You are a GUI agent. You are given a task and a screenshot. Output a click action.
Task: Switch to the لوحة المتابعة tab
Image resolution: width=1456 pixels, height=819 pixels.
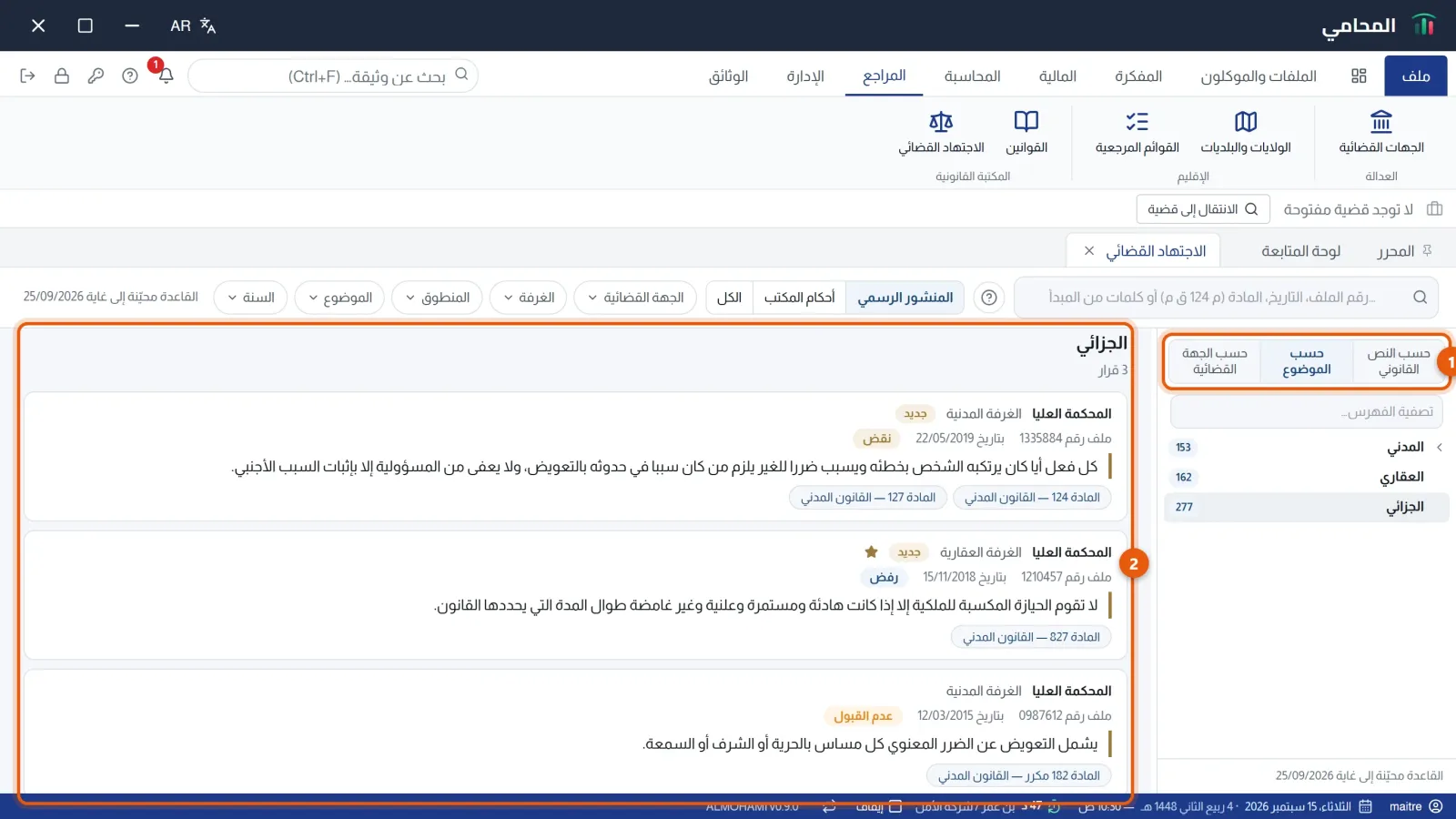click(1300, 250)
